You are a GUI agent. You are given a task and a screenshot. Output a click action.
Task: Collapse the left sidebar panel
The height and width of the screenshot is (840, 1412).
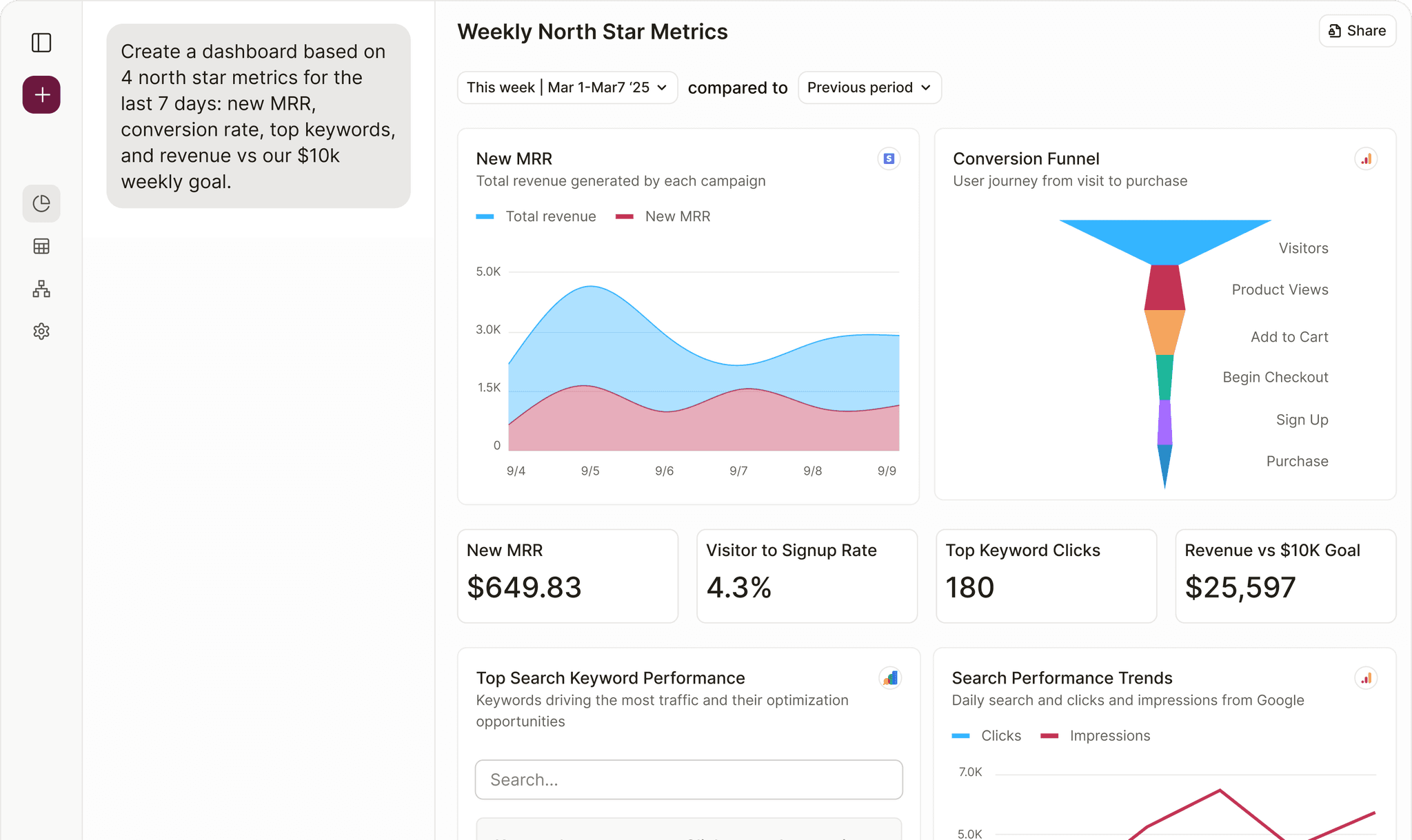pos(41,43)
